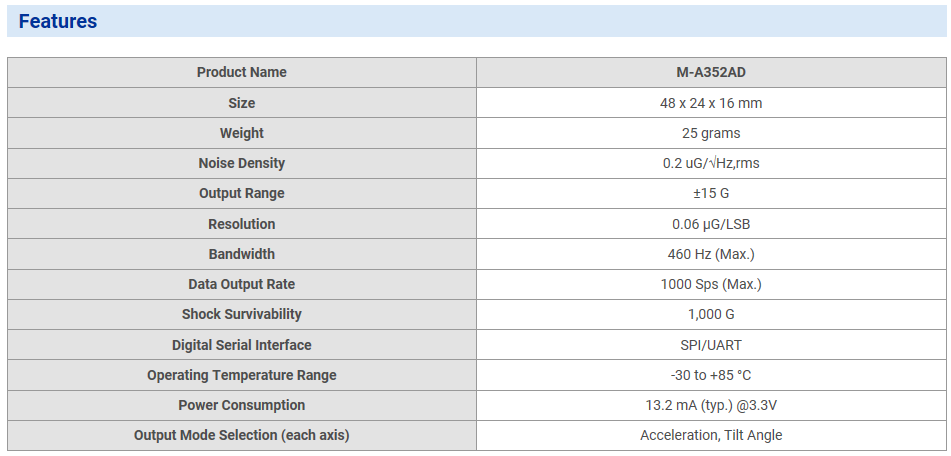
Task: Select the 0.2 uG/√Hz,rms value
Action: [710, 163]
